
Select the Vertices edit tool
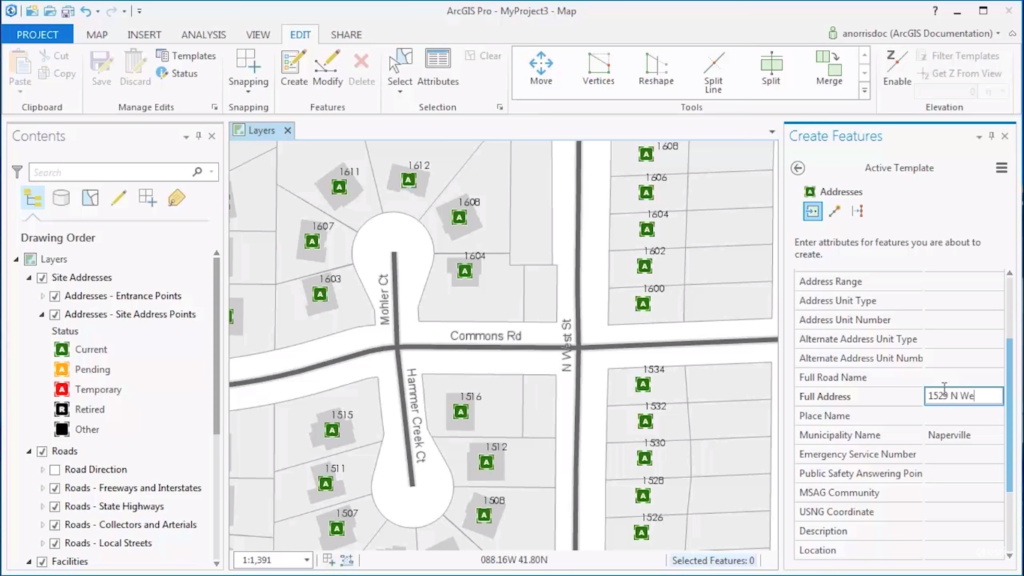[598, 69]
